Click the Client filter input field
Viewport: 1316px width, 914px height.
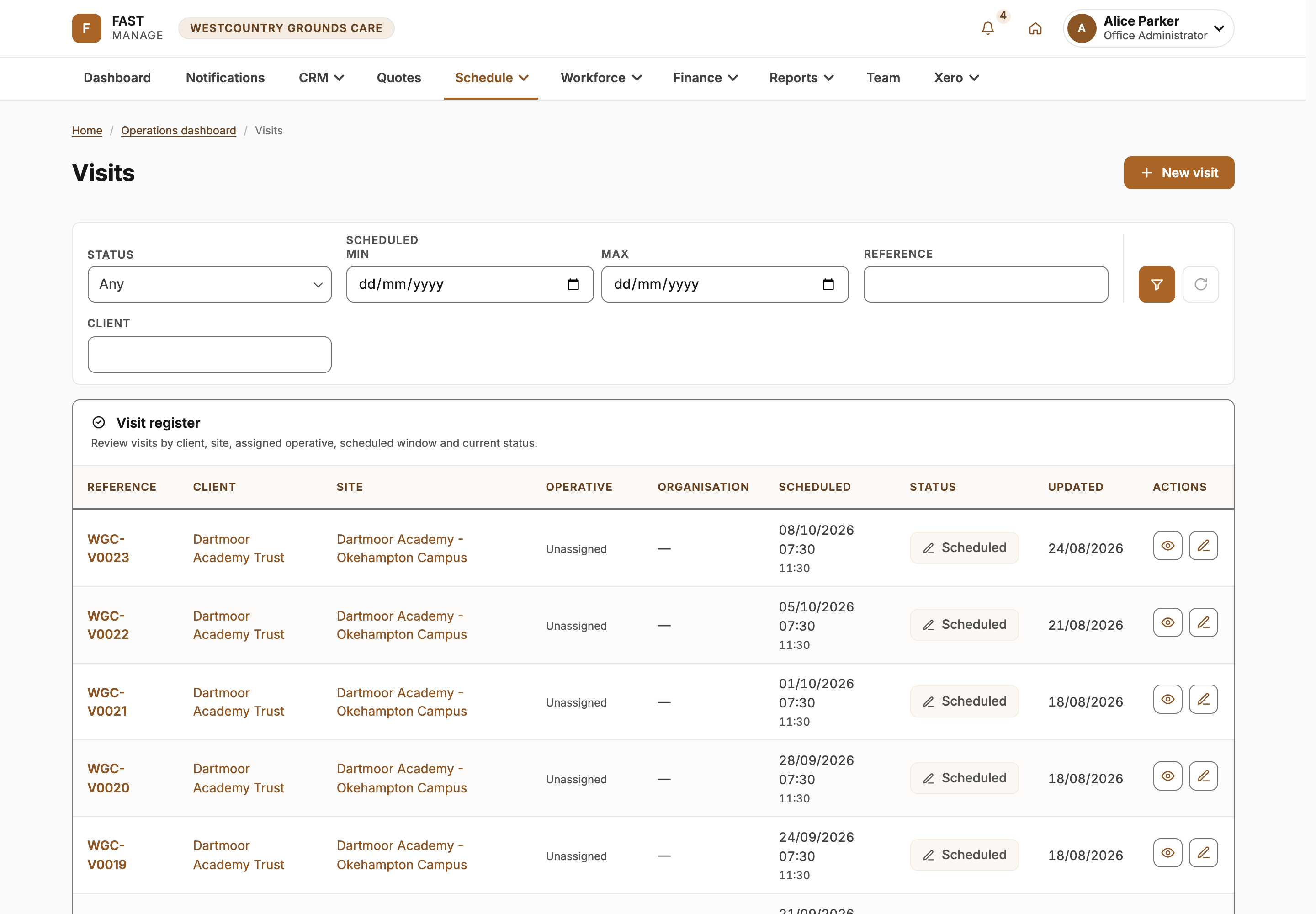pyautogui.click(x=210, y=355)
